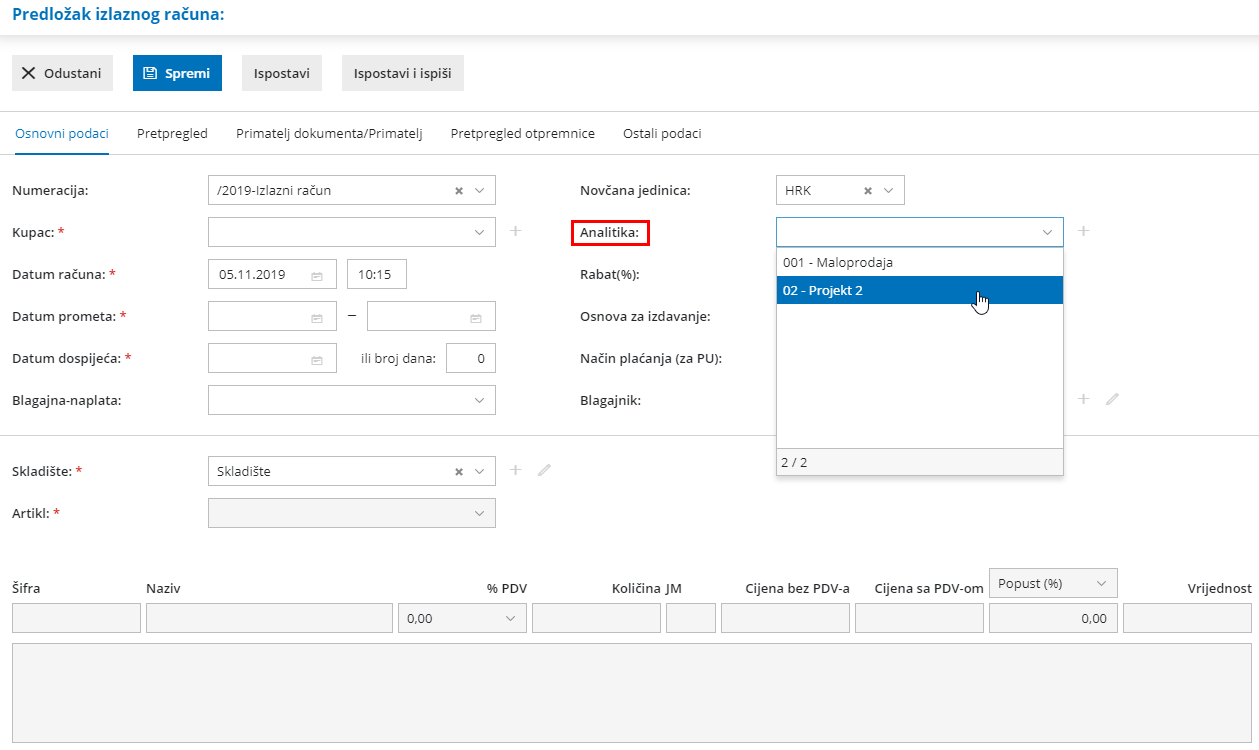Click the JM input field
1259x750 pixels.
[691, 618]
